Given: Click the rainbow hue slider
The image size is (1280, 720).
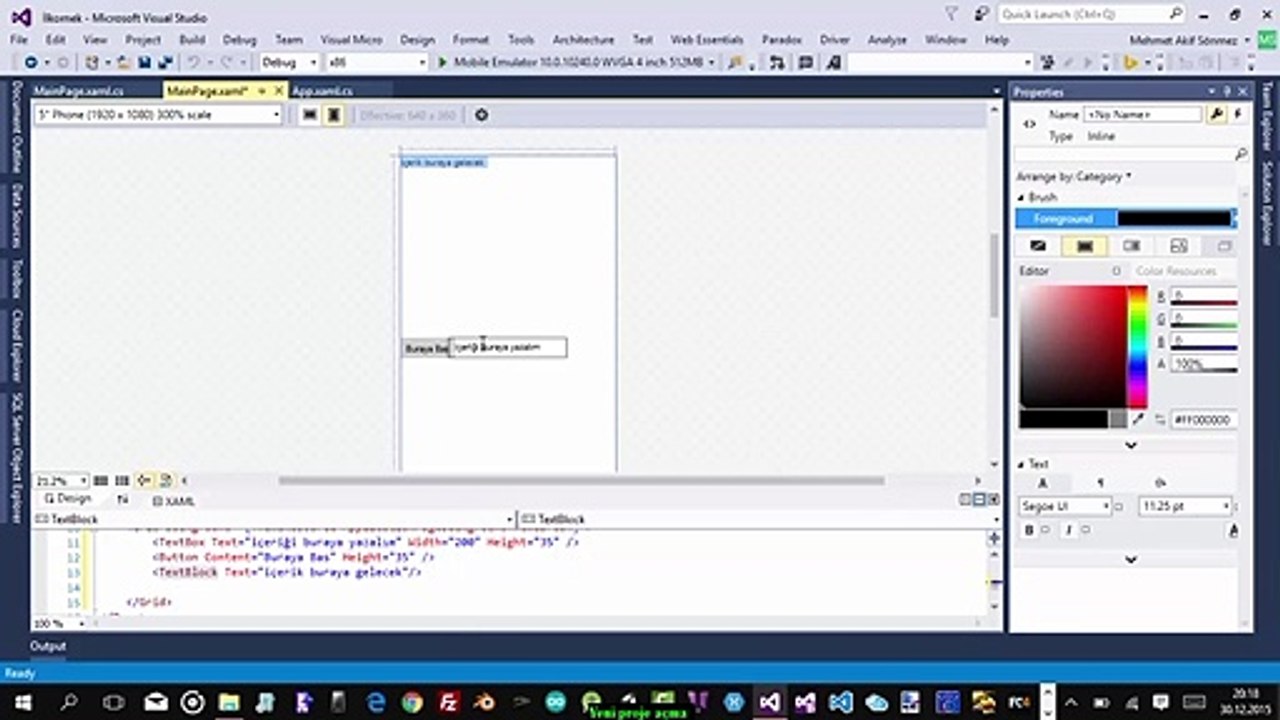Looking at the screenshot, I should click(x=1137, y=346).
